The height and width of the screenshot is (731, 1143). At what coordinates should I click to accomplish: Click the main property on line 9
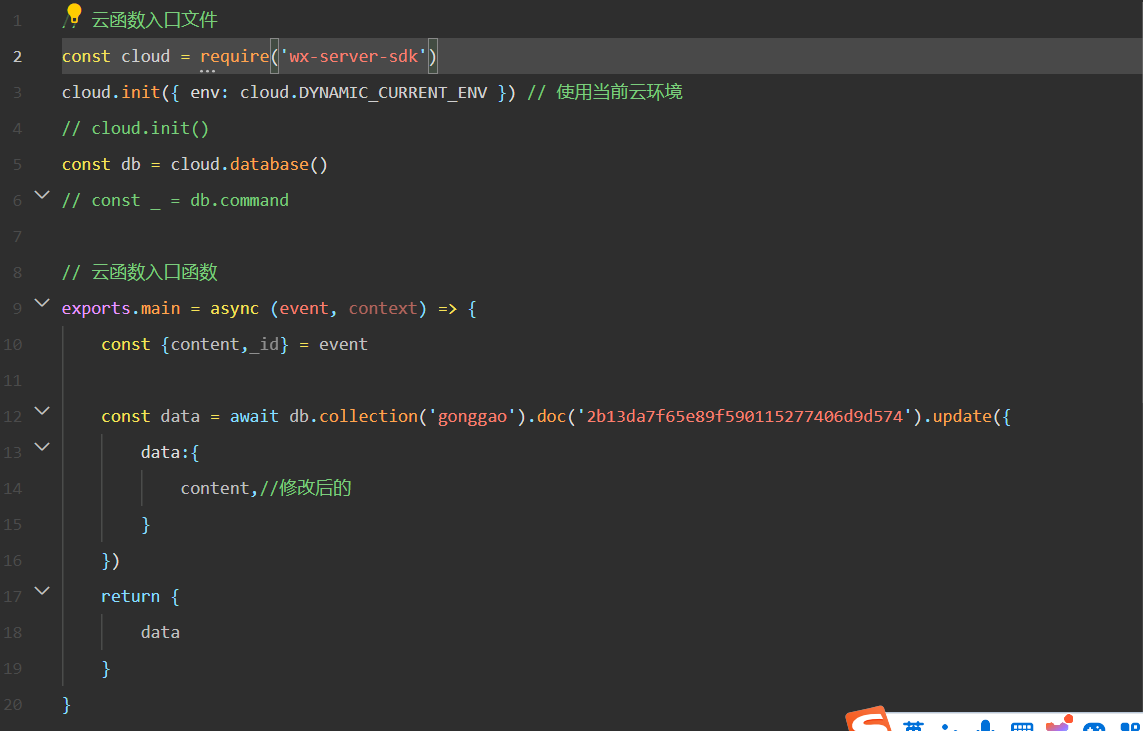[x=160, y=308]
